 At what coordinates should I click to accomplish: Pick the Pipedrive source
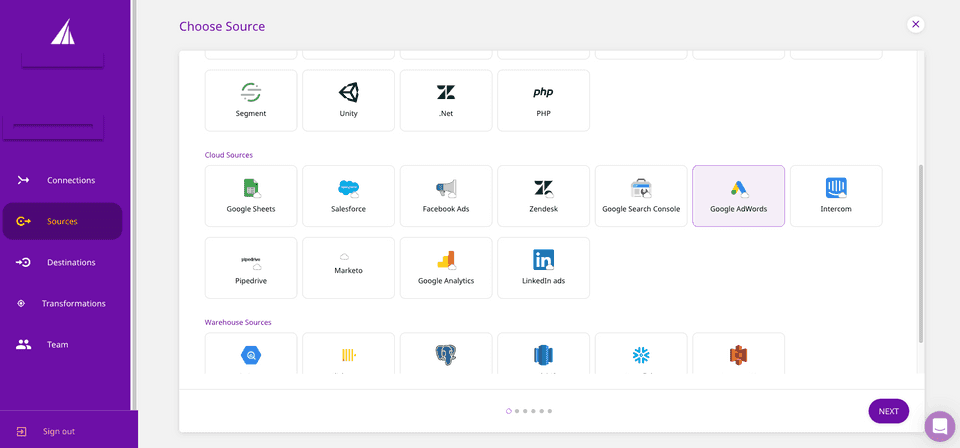click(x=251, y=268)
